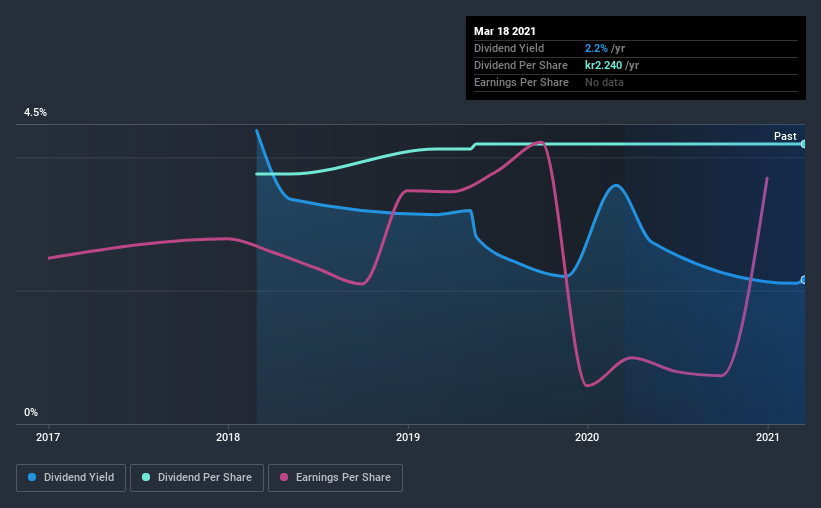Click the 4.5% y-axis label
Screen dimensions: 821x508
point(35,112)
